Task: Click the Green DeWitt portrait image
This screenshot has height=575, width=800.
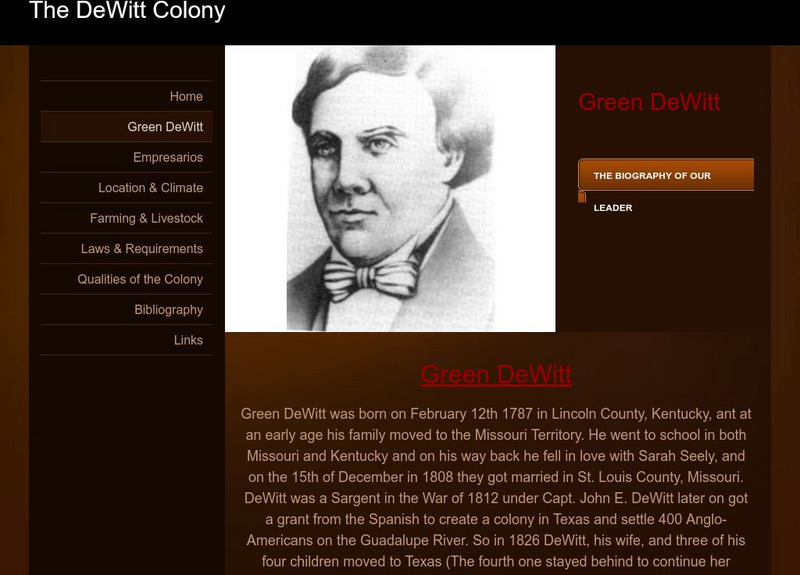Action: (x=390, y=188)
